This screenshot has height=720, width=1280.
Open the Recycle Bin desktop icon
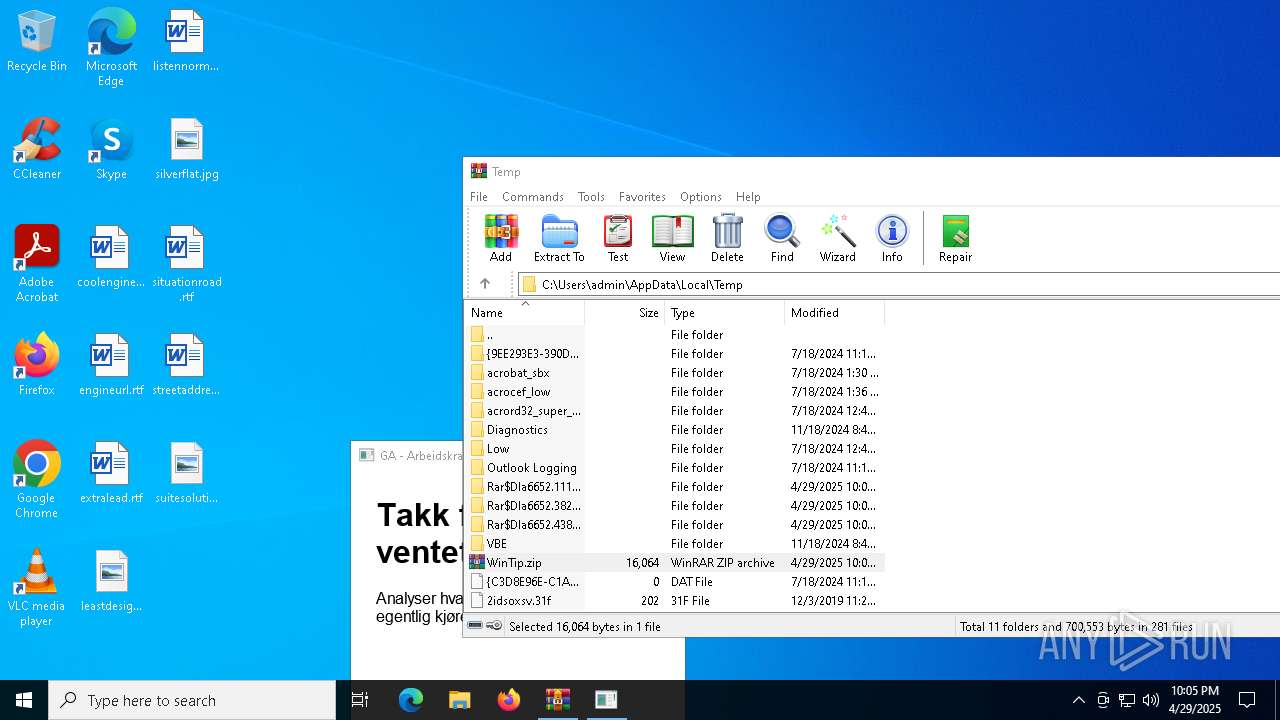click(37, 41)
